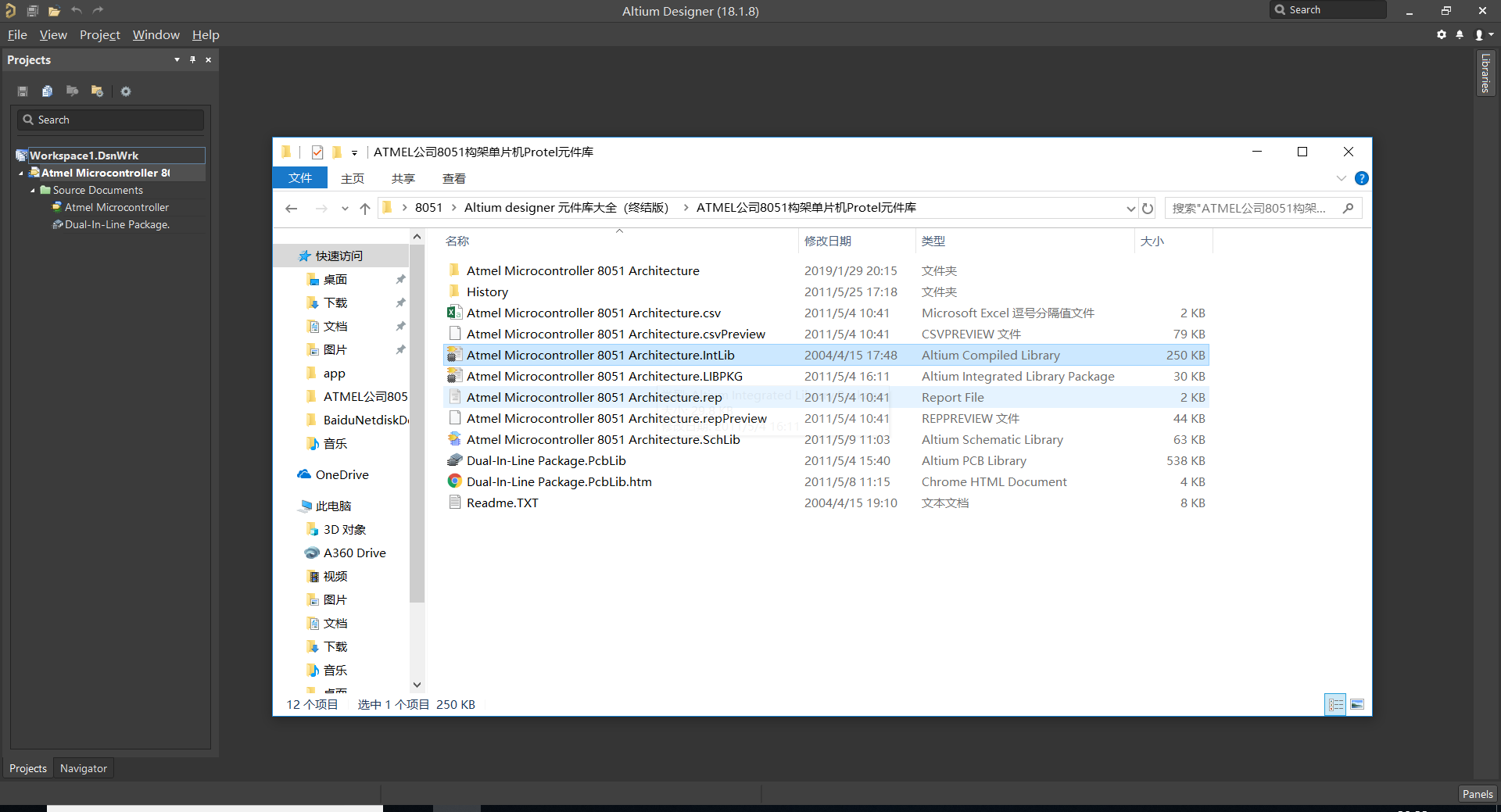Open Explorer 主页 ribbon tab
1501x812 pixels.
[353, 178]
